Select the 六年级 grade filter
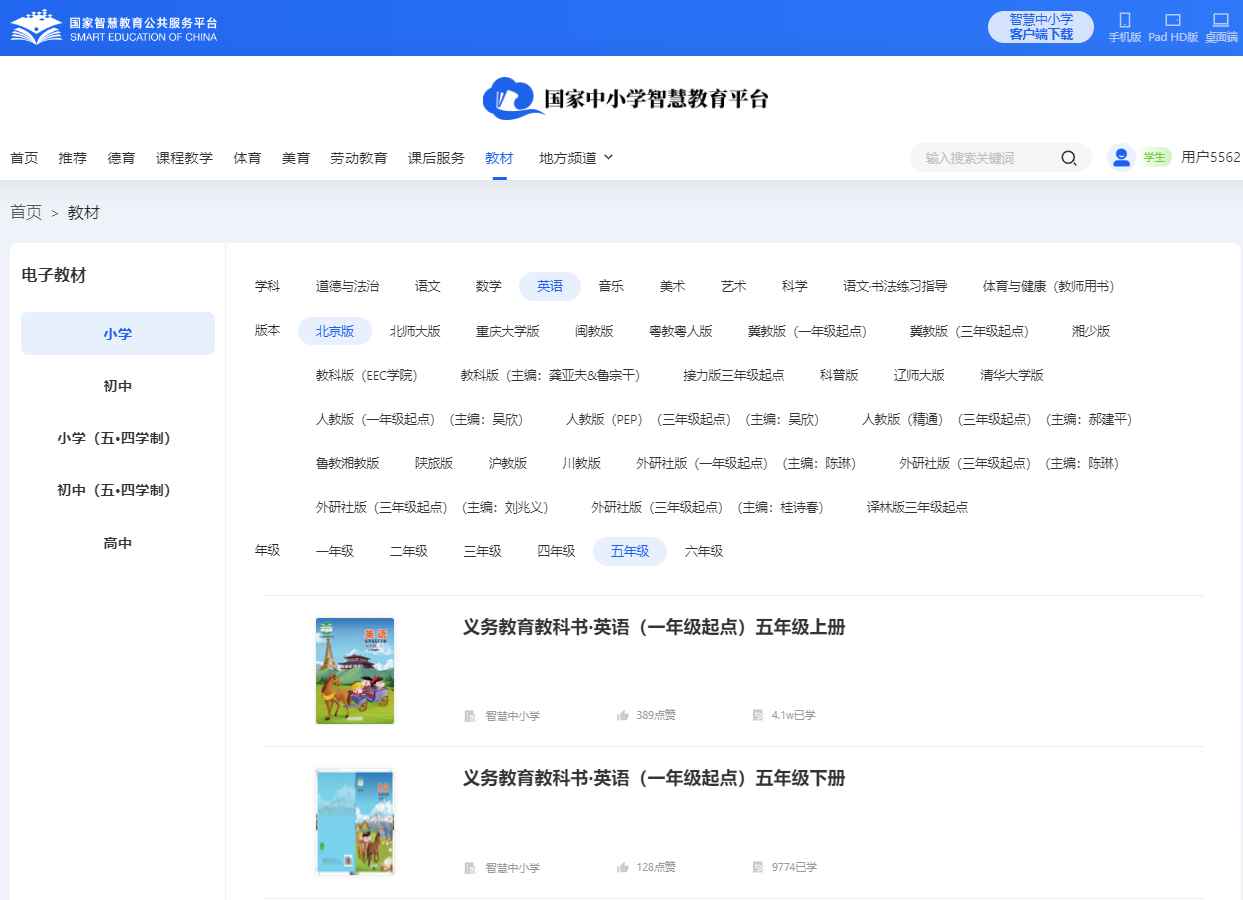This screenshot has width=1243, height=900. tap(704, 551)
